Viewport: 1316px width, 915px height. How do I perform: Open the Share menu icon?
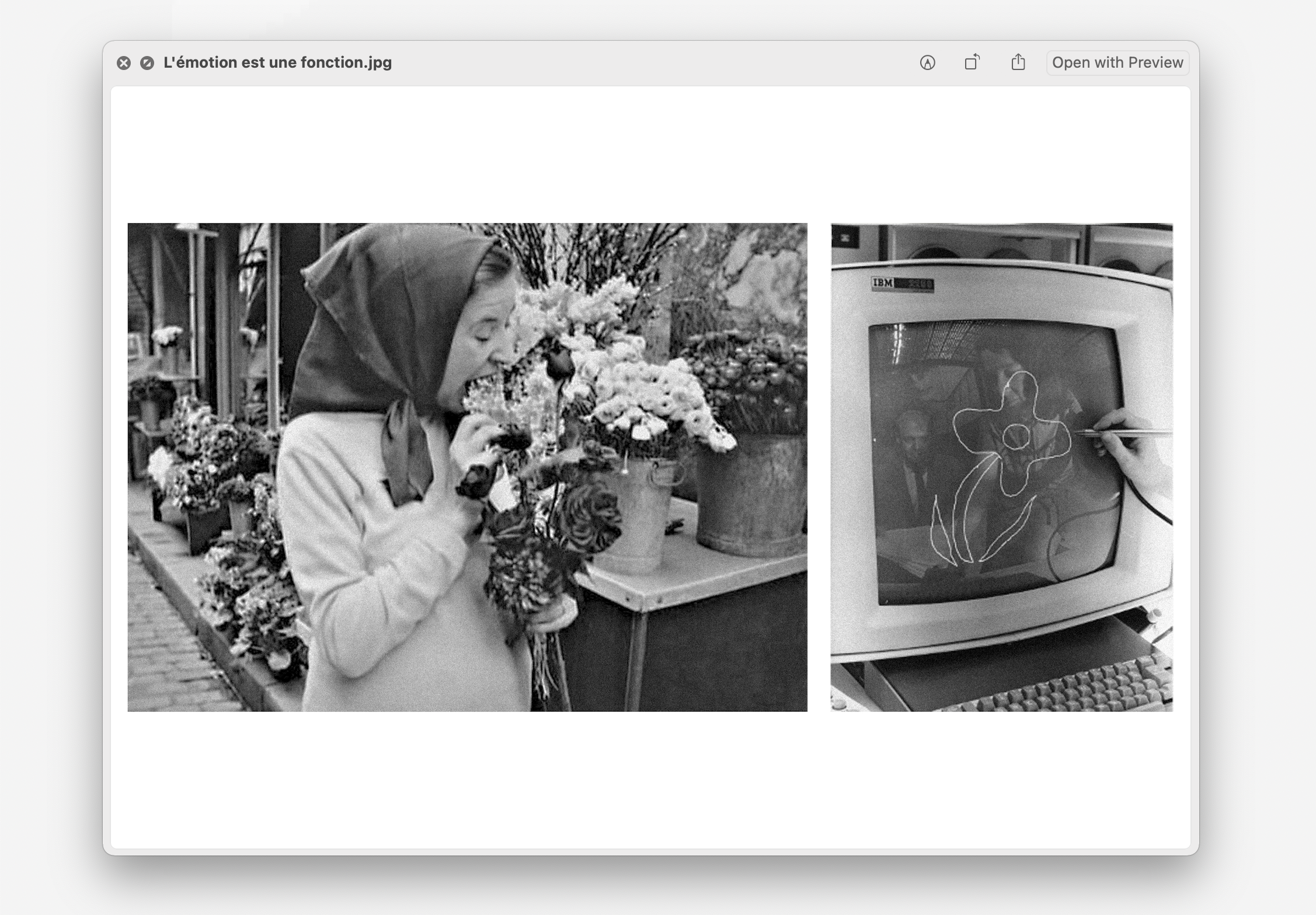coord(1018,62)
